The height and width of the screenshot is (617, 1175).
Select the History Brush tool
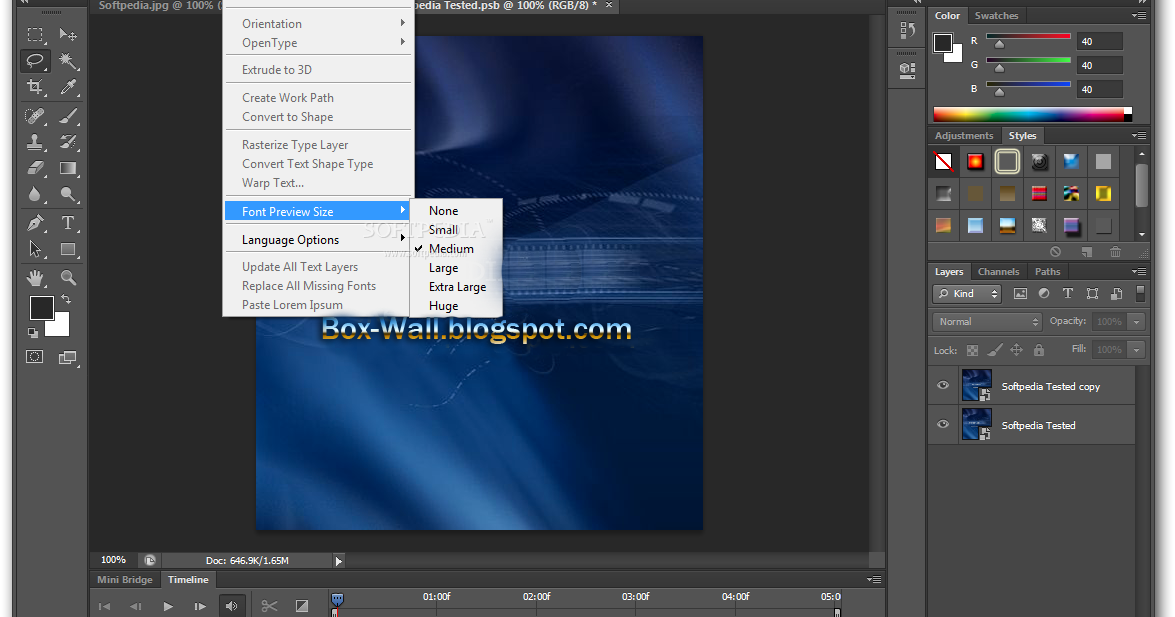pyautogui.click(x=68, y=142)
